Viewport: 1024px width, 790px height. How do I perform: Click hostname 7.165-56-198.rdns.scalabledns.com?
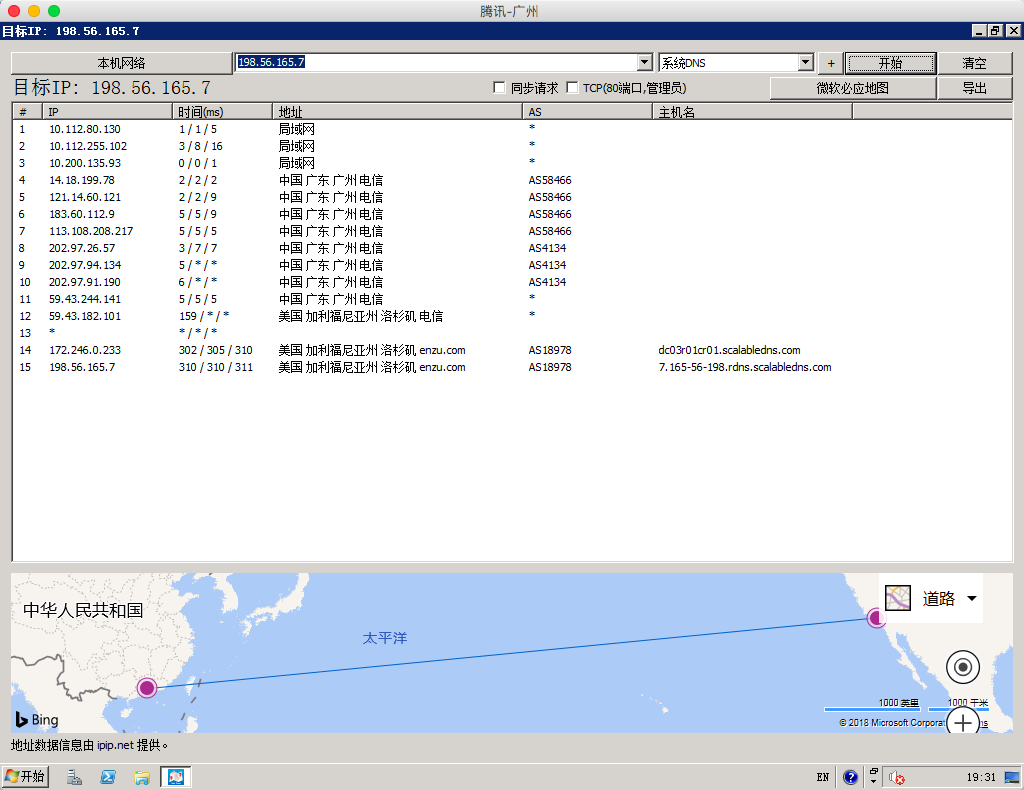pyautogui.click(x=745, y=367)
